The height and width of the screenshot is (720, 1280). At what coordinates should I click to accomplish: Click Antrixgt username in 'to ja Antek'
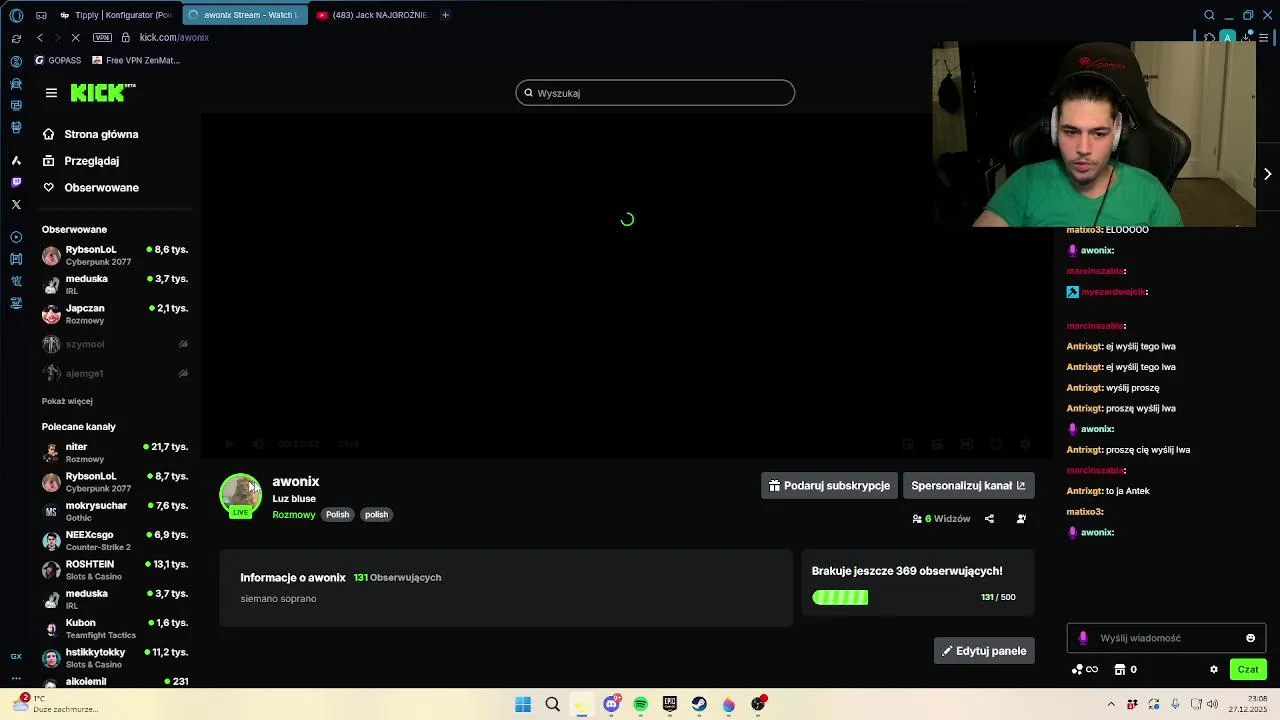pyautogui.click(x=1084, y=491)
